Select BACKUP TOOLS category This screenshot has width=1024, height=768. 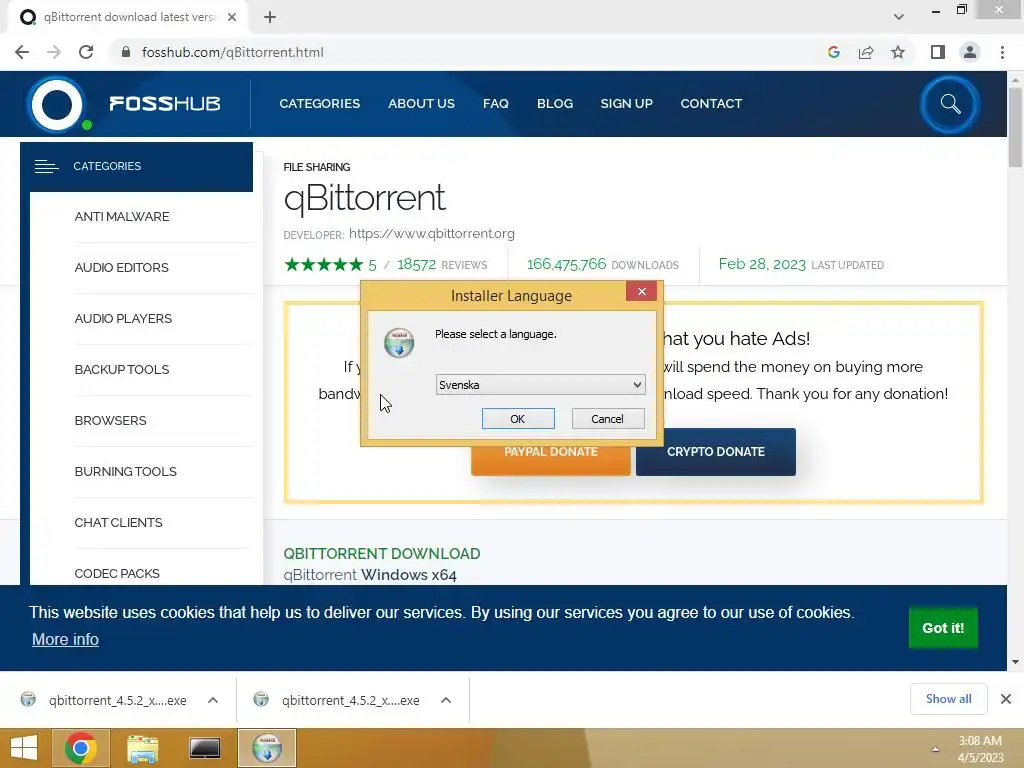[121, 370]
